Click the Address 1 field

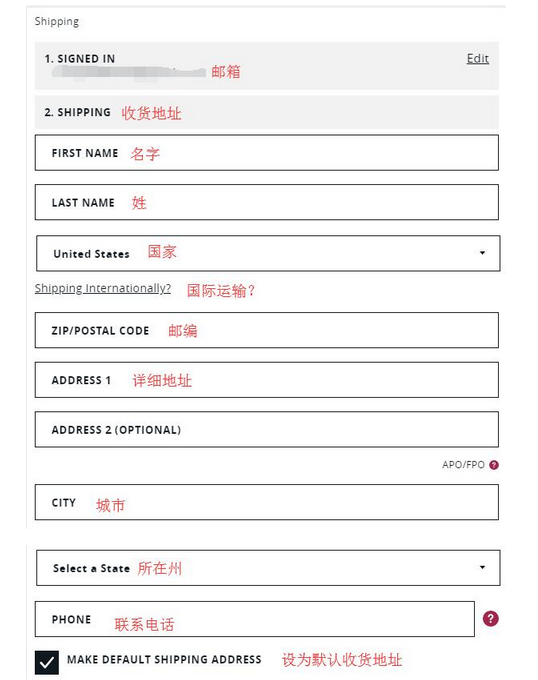pyautogui.click(x=267, y=380)
